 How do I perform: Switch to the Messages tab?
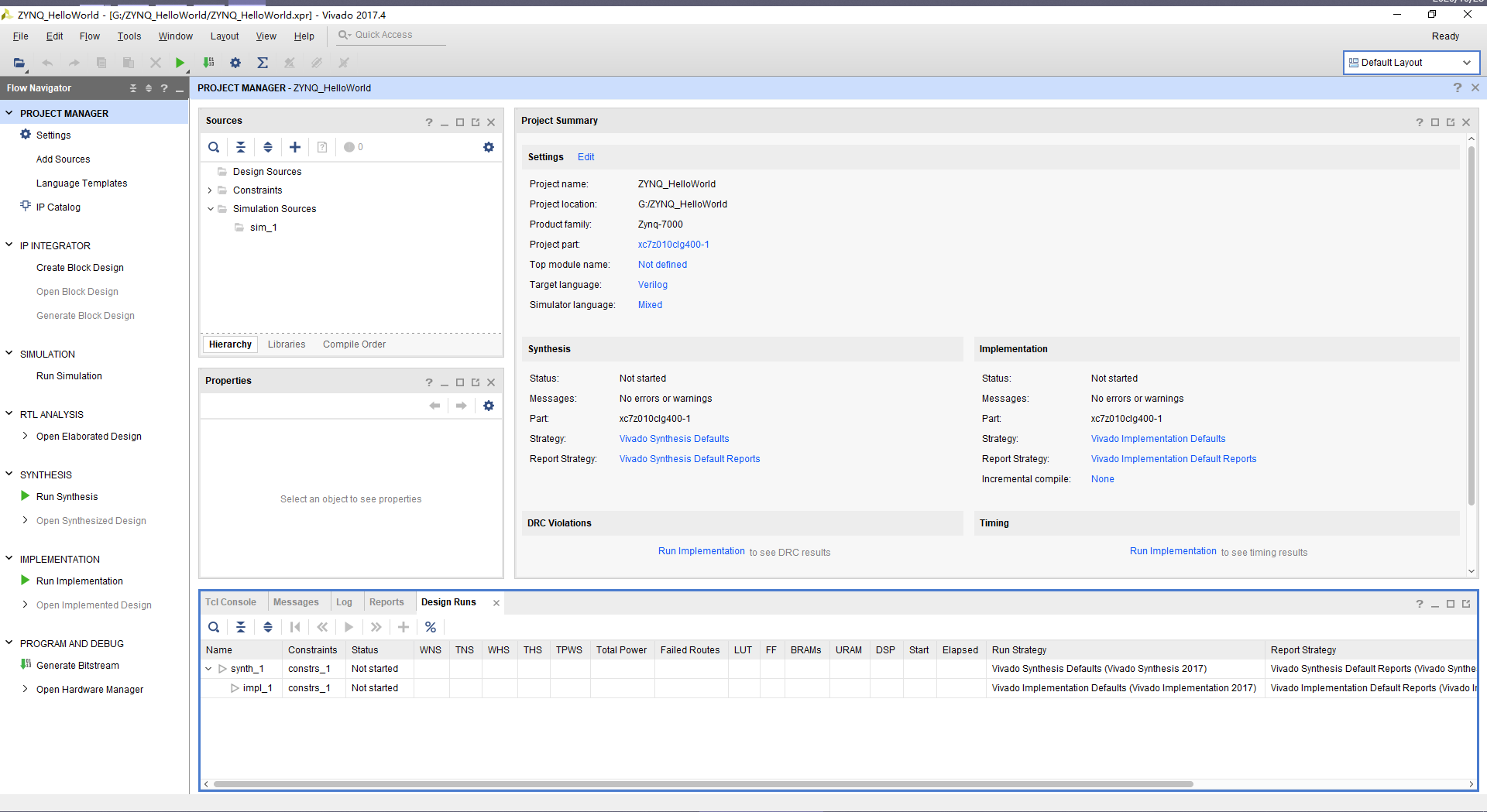click(296, 602)
